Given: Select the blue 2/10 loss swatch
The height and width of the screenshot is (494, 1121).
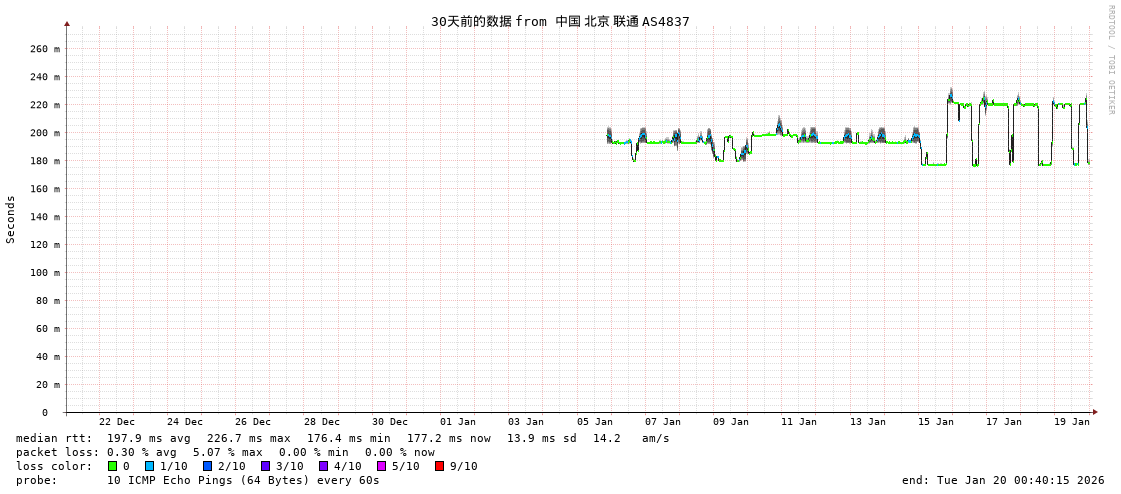Looking at the screenshot, I should click(x=207, y=466).
